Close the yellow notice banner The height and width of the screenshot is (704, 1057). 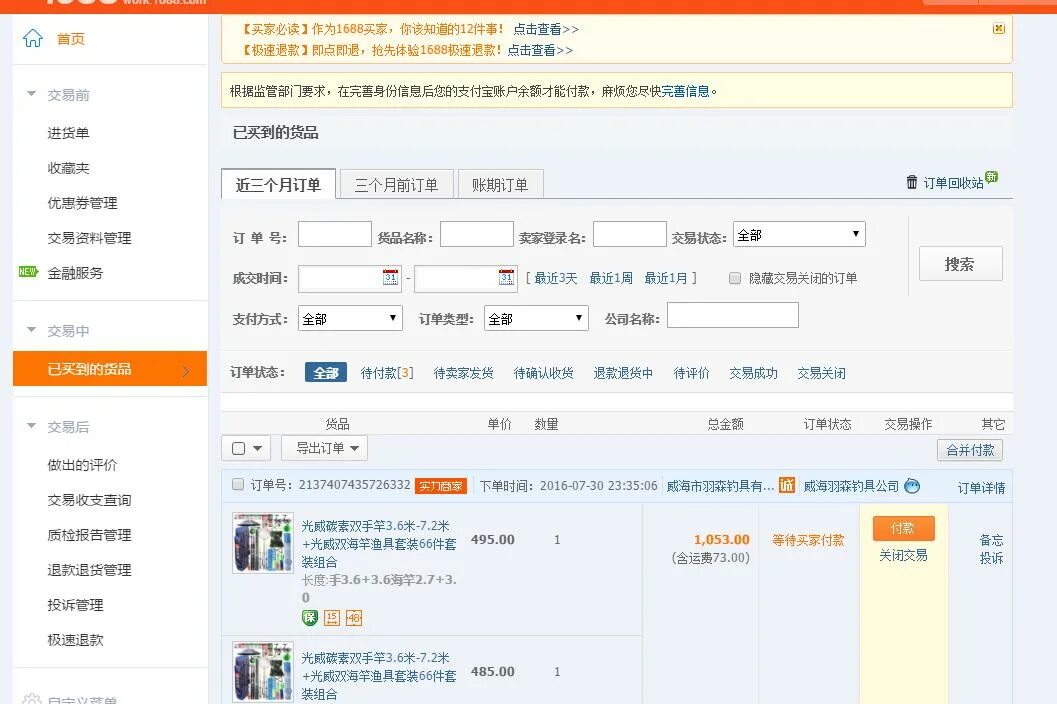point(999,28)
